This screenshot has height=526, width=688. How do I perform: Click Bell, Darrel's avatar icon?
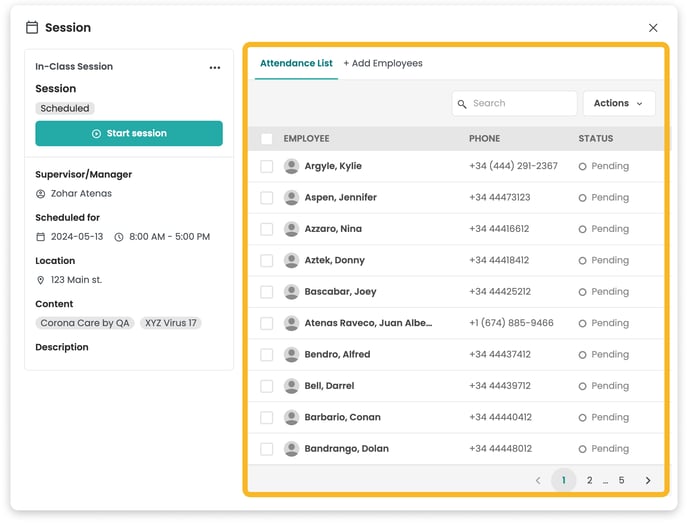(x=291, y=386)
